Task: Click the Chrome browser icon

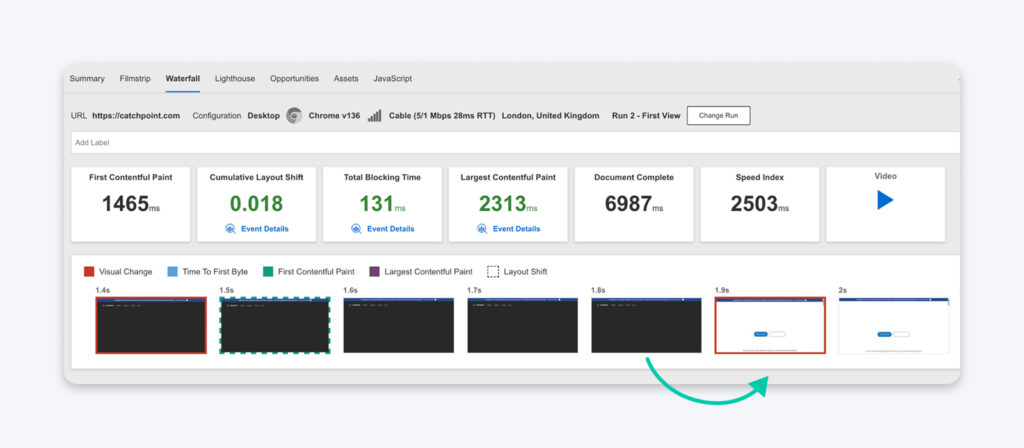Action: 294,116
